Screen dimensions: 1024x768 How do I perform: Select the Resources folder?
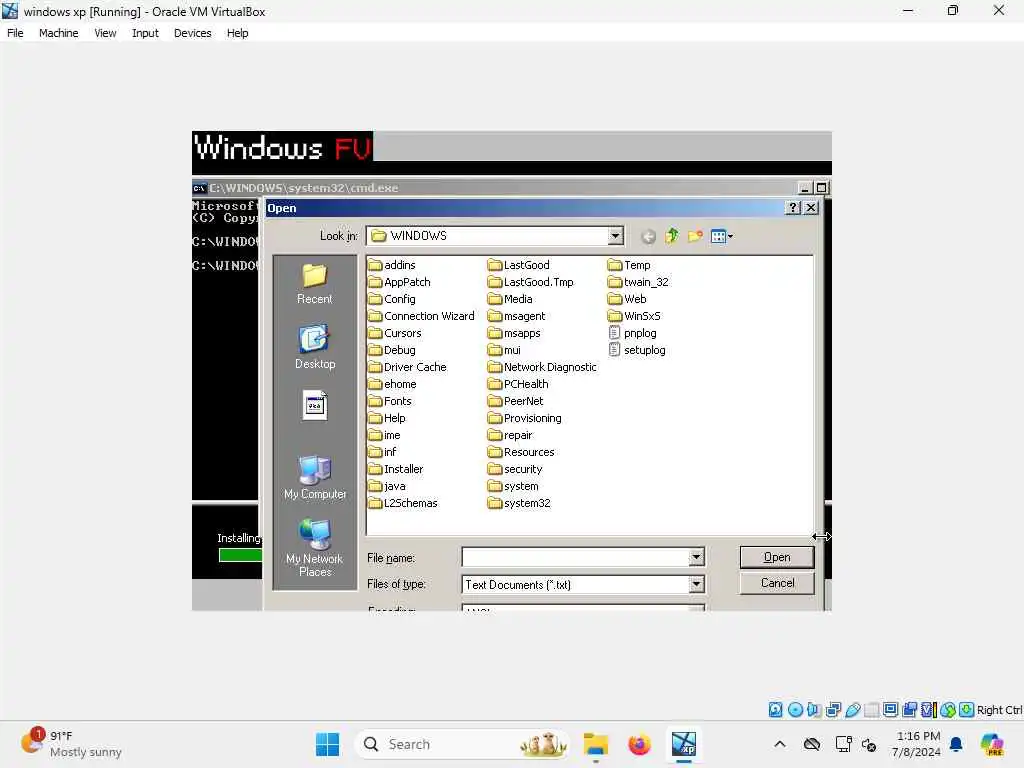[521, 452]
